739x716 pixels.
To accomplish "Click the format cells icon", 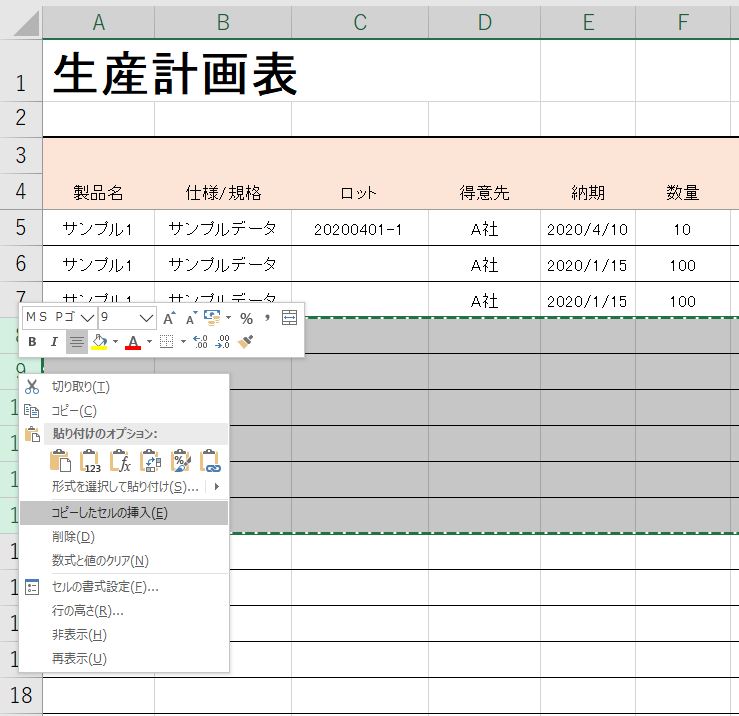I will [x=32, y=587].
